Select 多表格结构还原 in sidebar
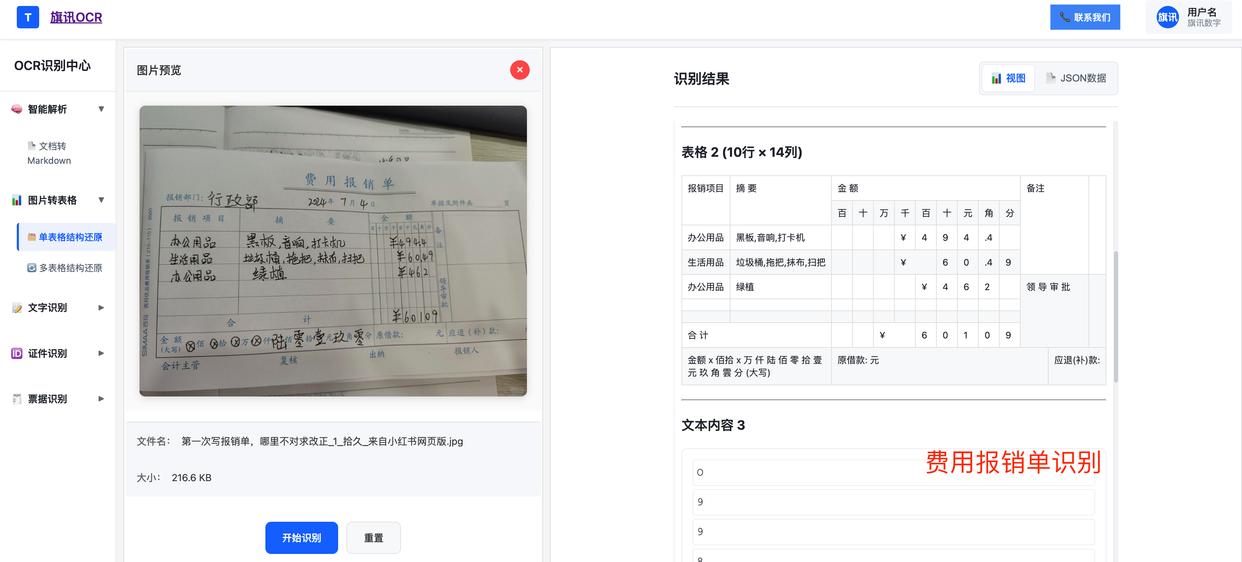Viewport: 1242px width, 562px height. (x=67, y=268)
